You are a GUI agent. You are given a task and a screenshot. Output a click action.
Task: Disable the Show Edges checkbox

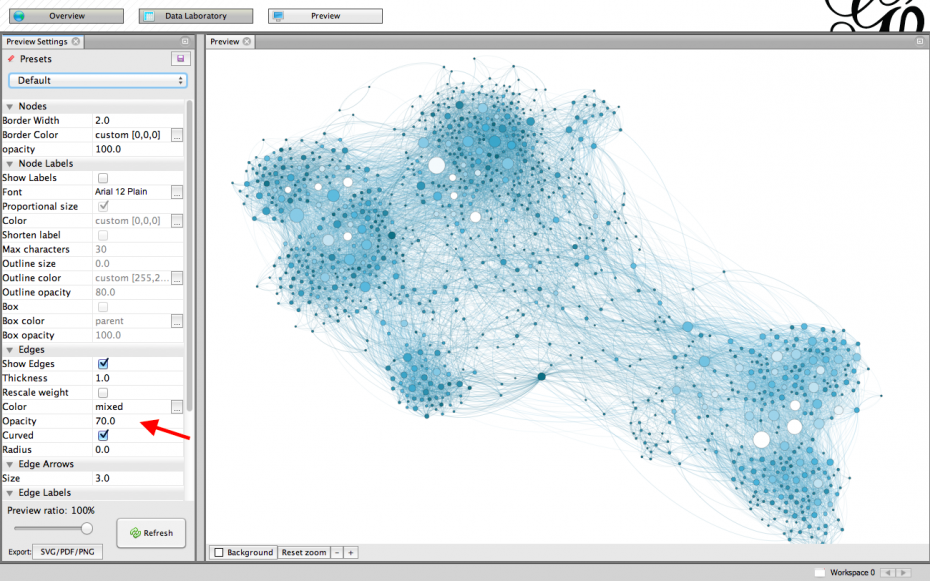(x=102, y=364)
